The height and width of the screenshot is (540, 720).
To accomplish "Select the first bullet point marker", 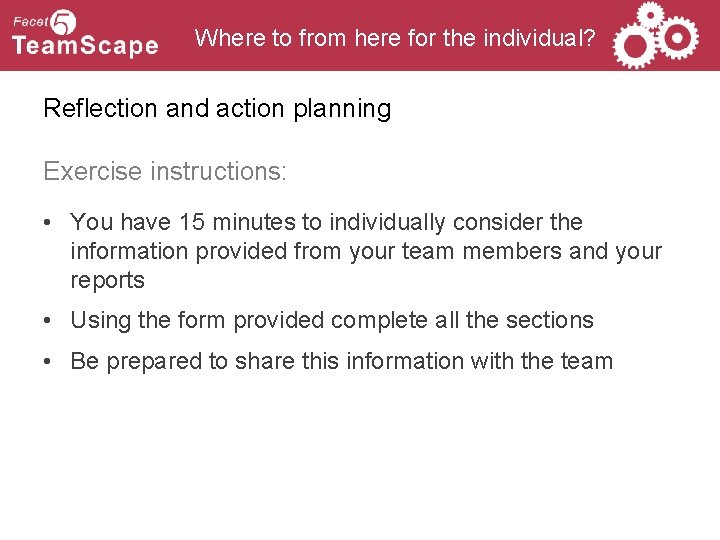I will pos(50,222).
